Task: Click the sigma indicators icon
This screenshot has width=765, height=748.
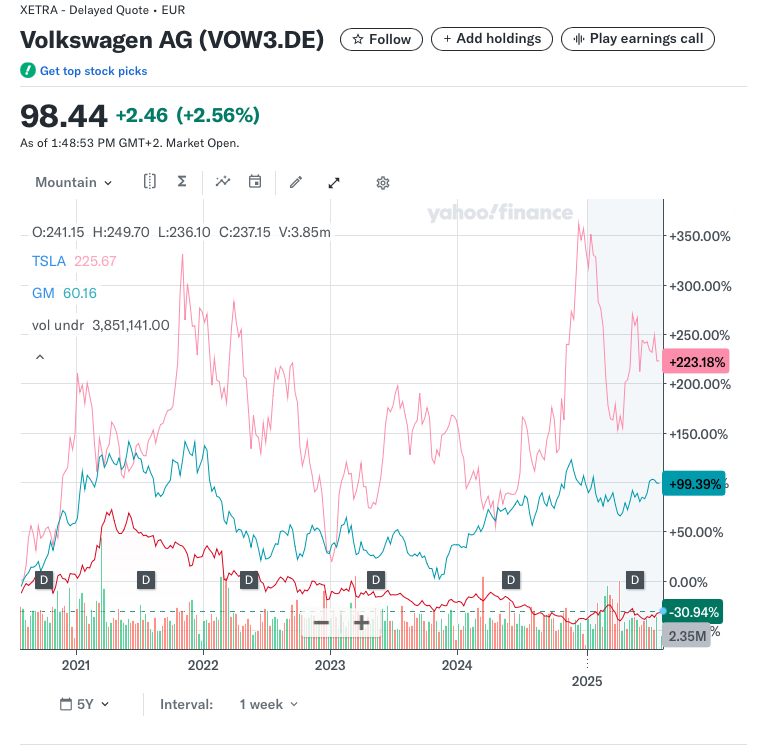Action: pyautogui.click(x=182, y=182)
